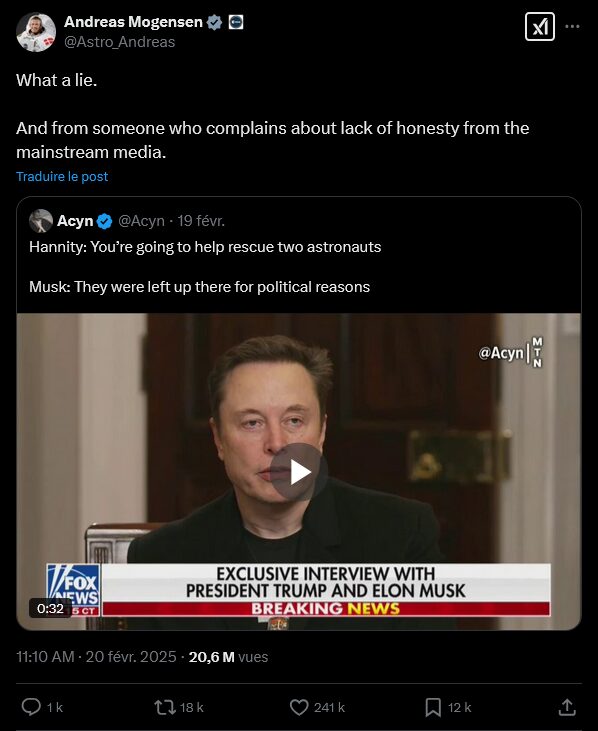This screenshot has width=598, height=731.
Task: Click blue verified badge next to Acyn
Action: click(104, 221)
